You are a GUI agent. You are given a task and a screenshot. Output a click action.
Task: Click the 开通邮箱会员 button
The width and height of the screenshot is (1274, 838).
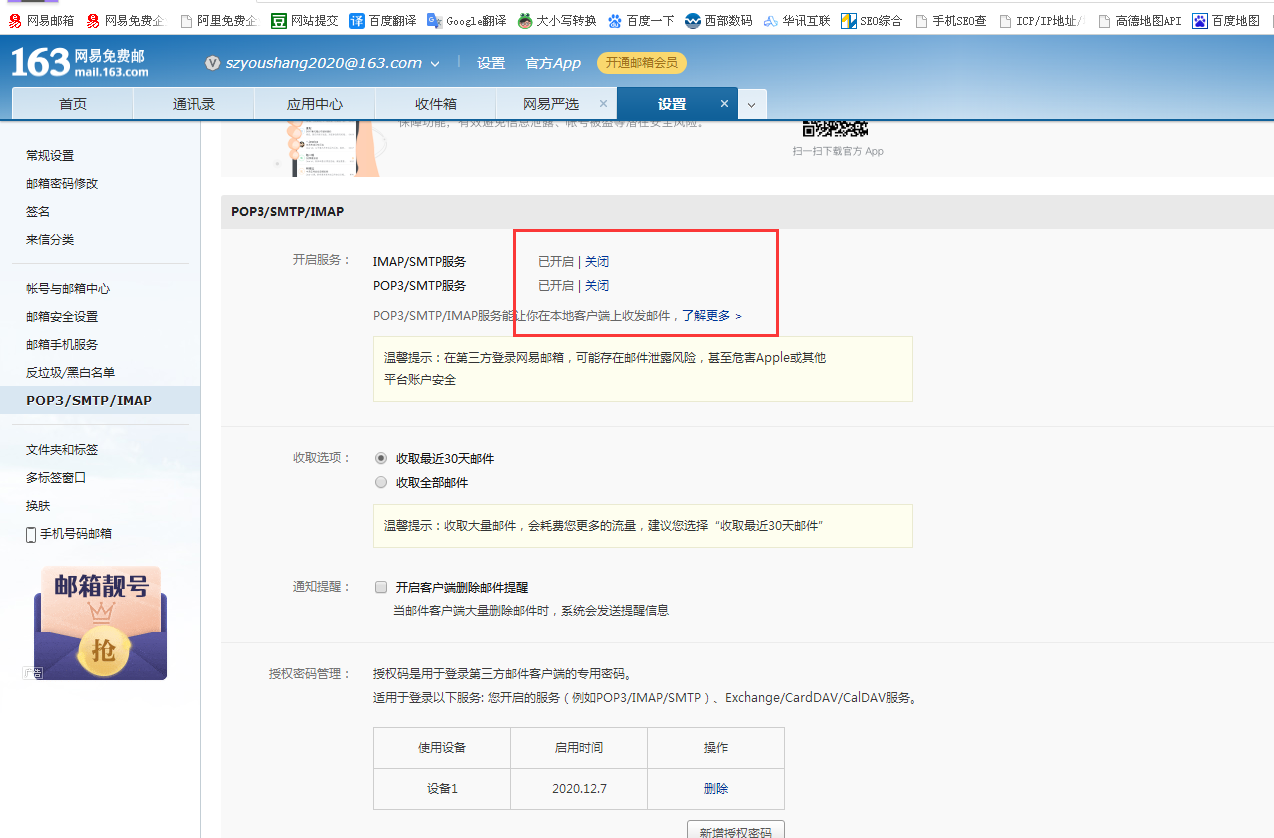point(641,63)
